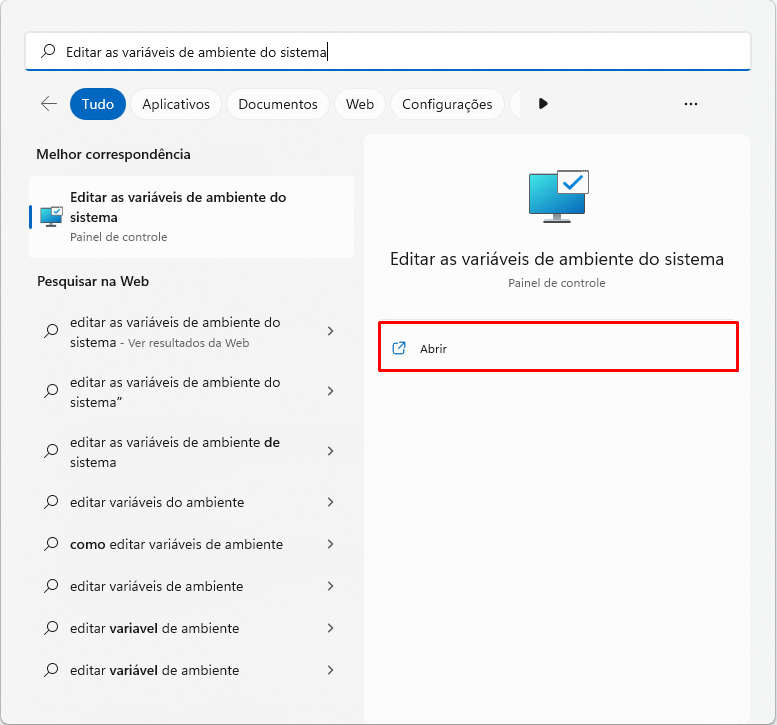Expand 'Ver resultados da Web' suggestion chevron
The width and height of the screenshot is (777, 725).
[x=331, y=331]
